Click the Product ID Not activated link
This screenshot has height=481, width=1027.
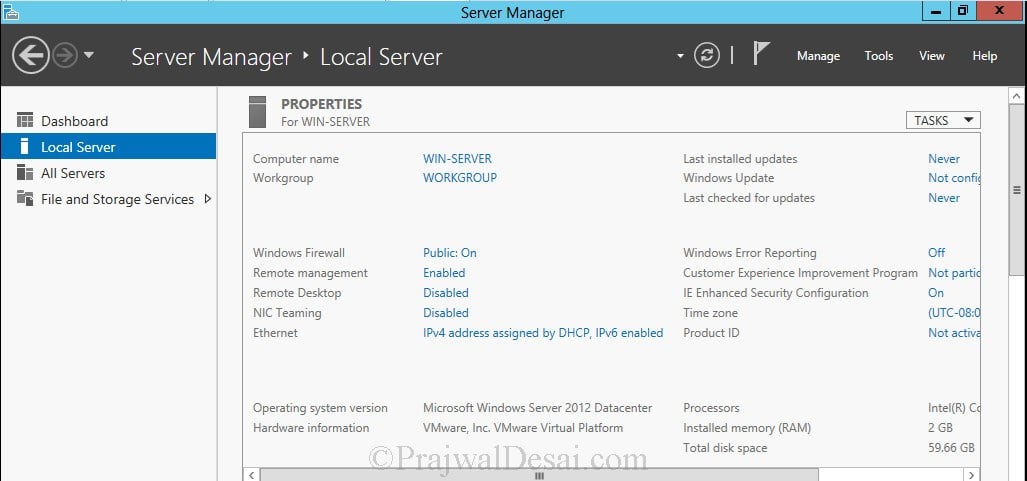[x=954, y=333]
